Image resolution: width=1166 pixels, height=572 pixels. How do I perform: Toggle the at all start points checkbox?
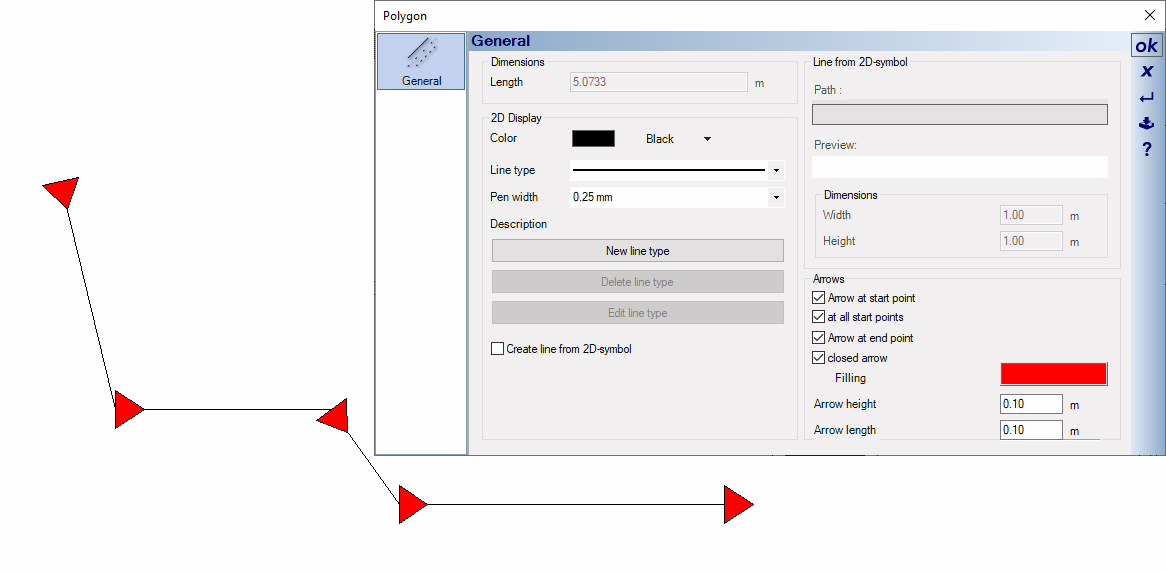pyautogui.click(x=820, y=317)
